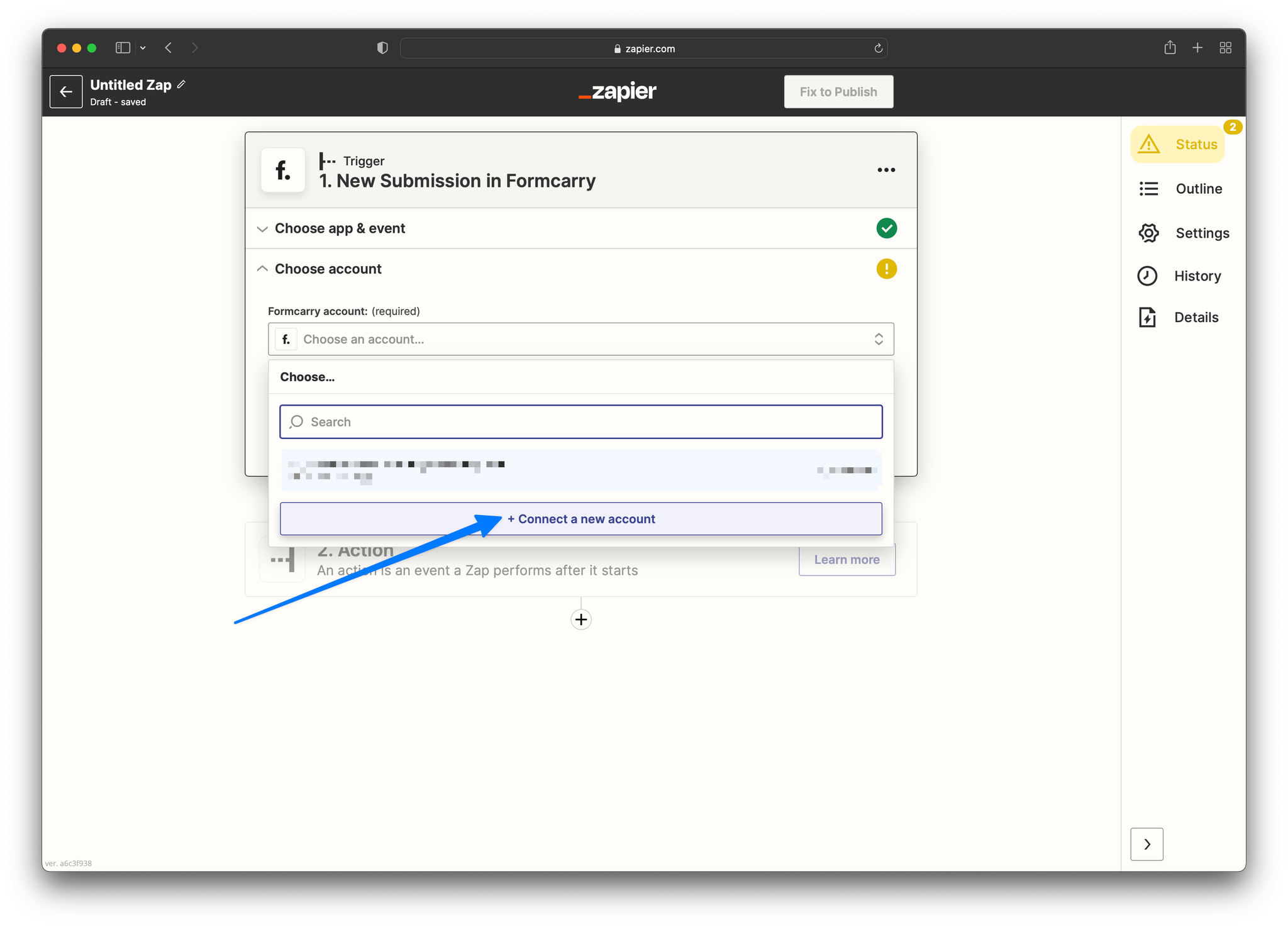Viewport: 1288px width, 927px height.
Task: Click the 1. New Submission in Formcarry title
Action: point(457,181)
